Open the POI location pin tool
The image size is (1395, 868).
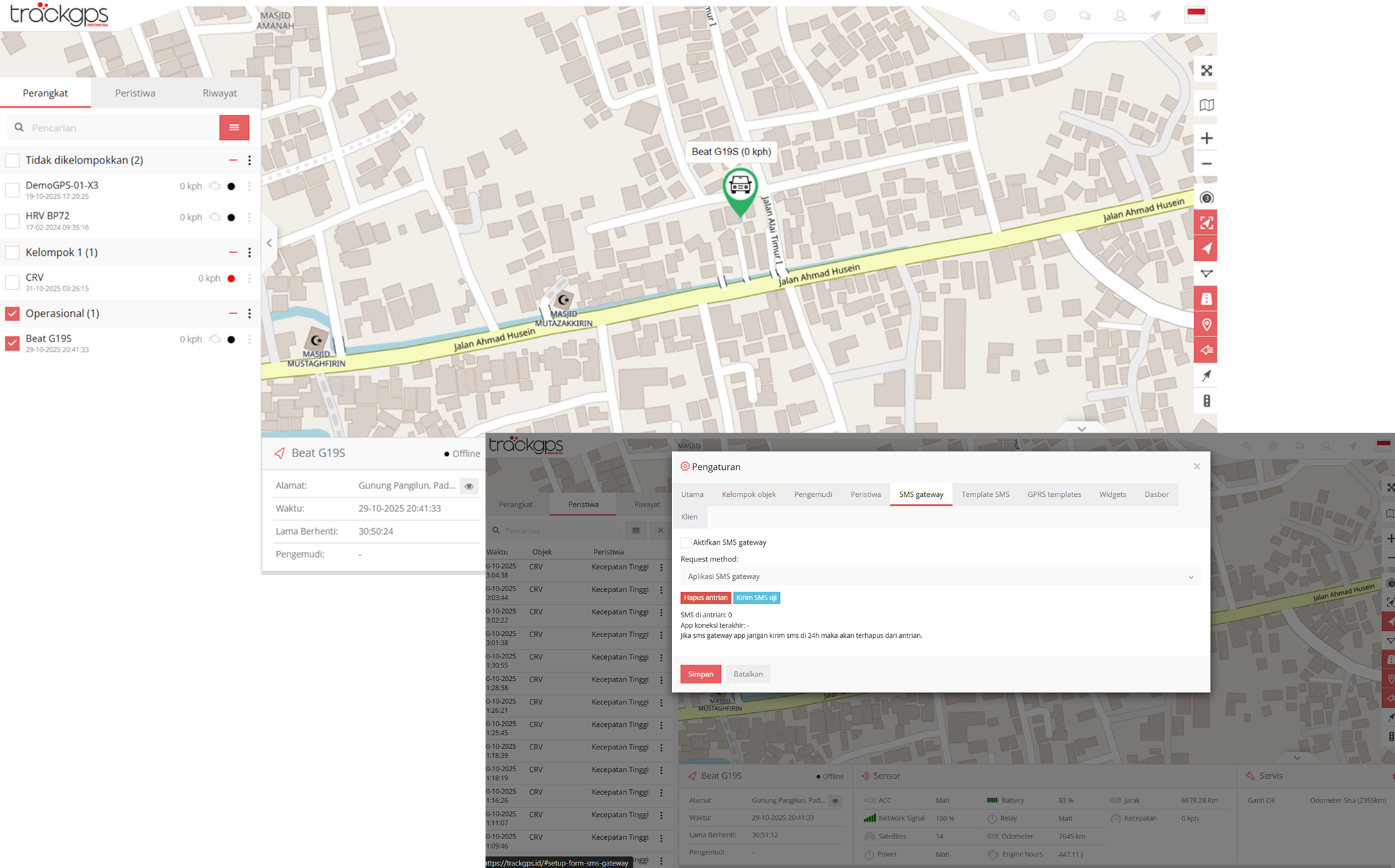(1206, 324)
